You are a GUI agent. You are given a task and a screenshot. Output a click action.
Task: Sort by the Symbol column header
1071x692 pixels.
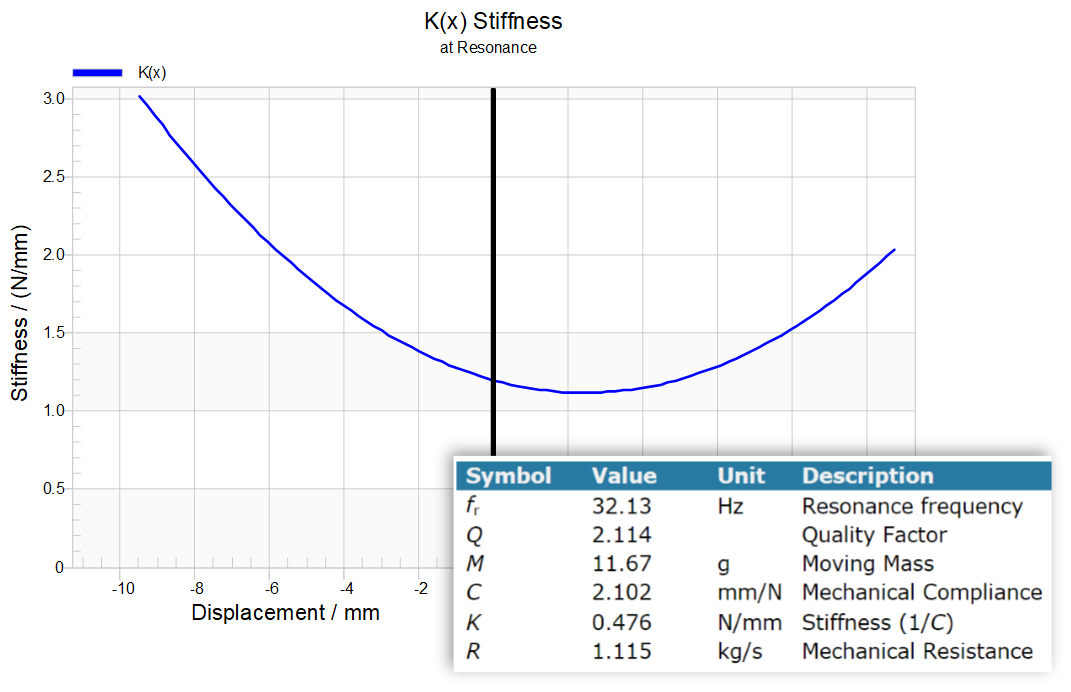(508, 476)
